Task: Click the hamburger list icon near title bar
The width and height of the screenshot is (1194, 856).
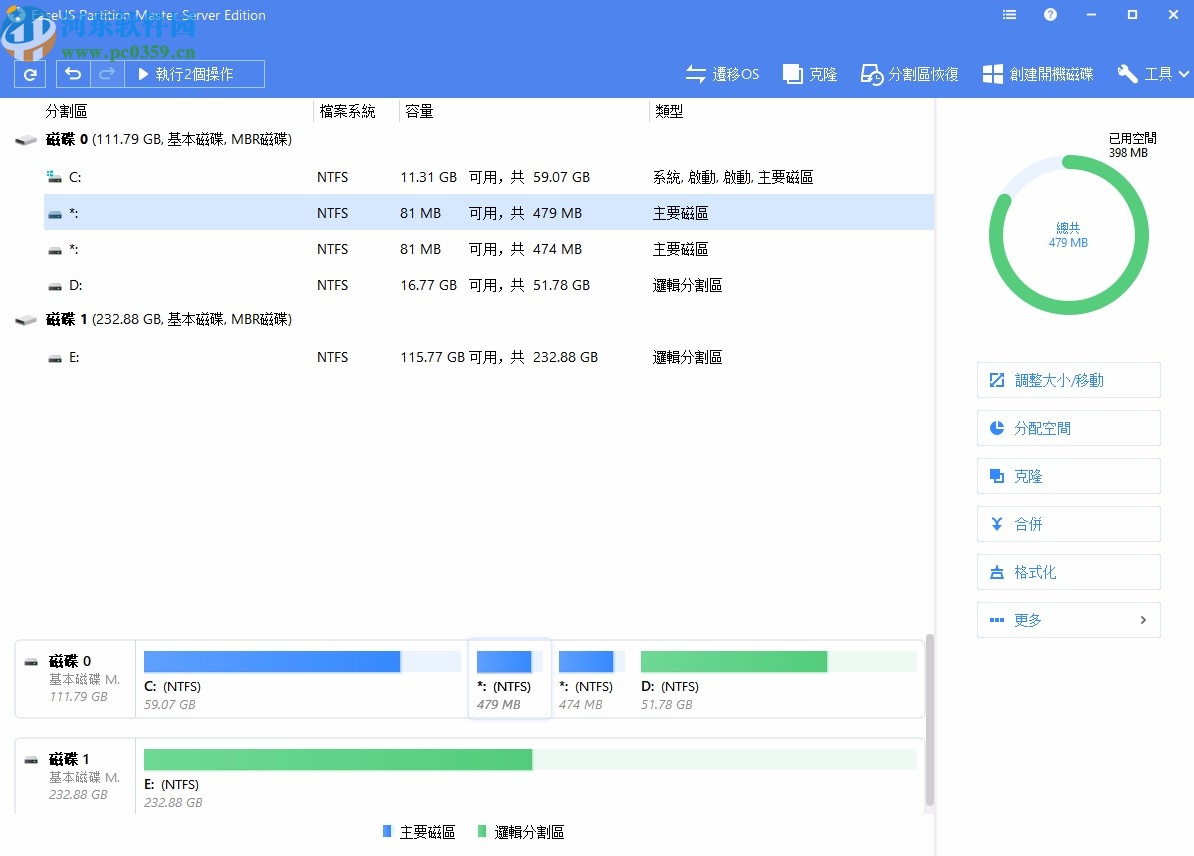Action: point(1008,15)
